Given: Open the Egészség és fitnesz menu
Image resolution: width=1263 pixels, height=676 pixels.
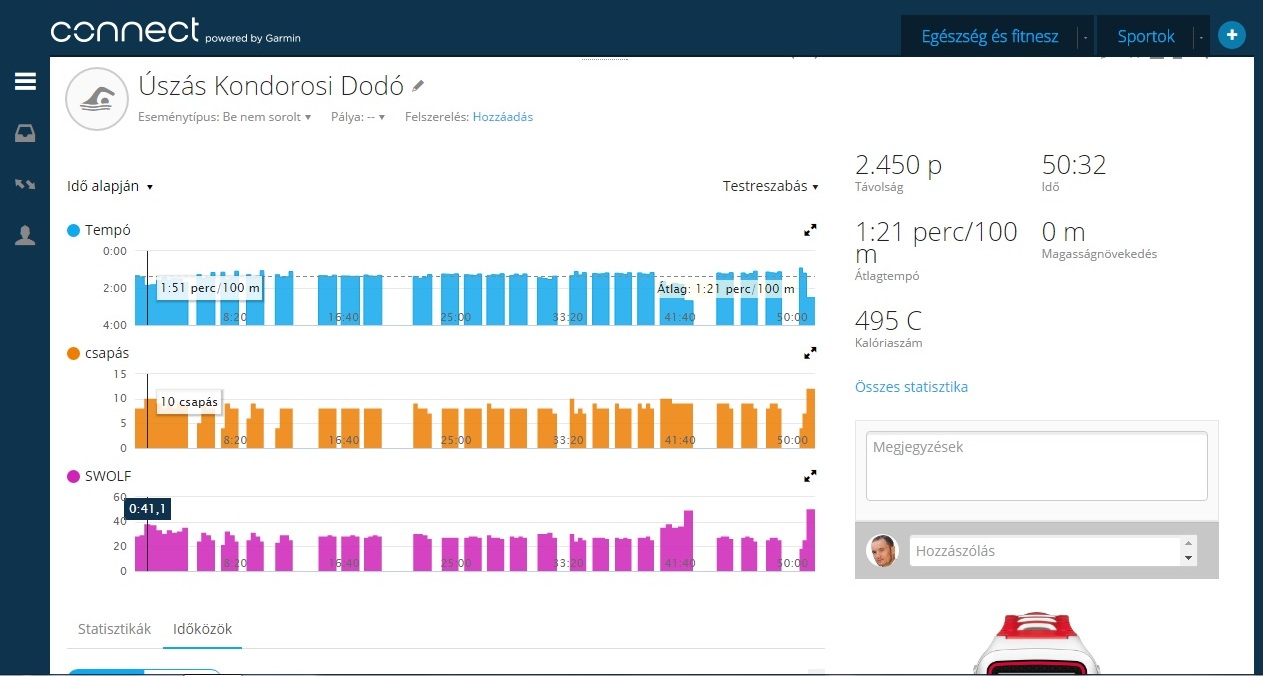Looking at the screenshot, I should (x=990, y=37).
